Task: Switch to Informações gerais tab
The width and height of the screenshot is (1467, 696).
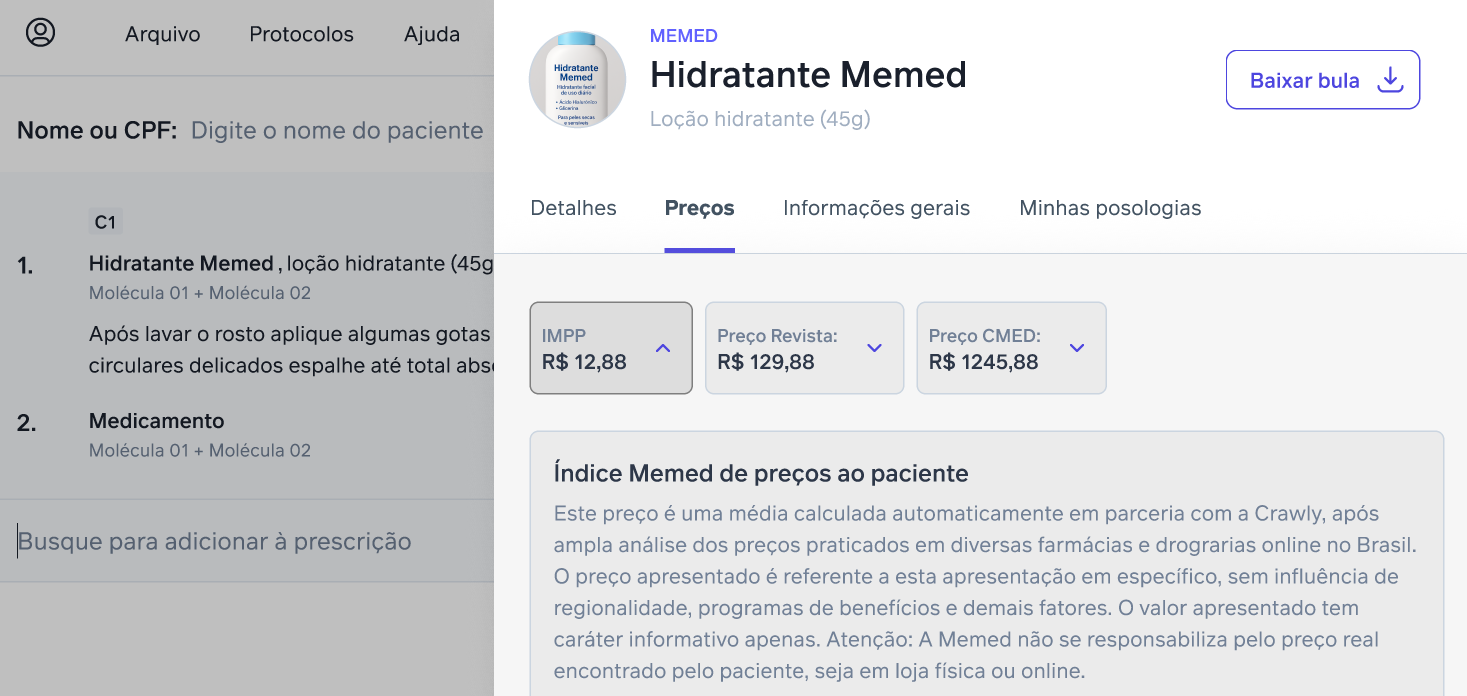Action: coord(877,208)
